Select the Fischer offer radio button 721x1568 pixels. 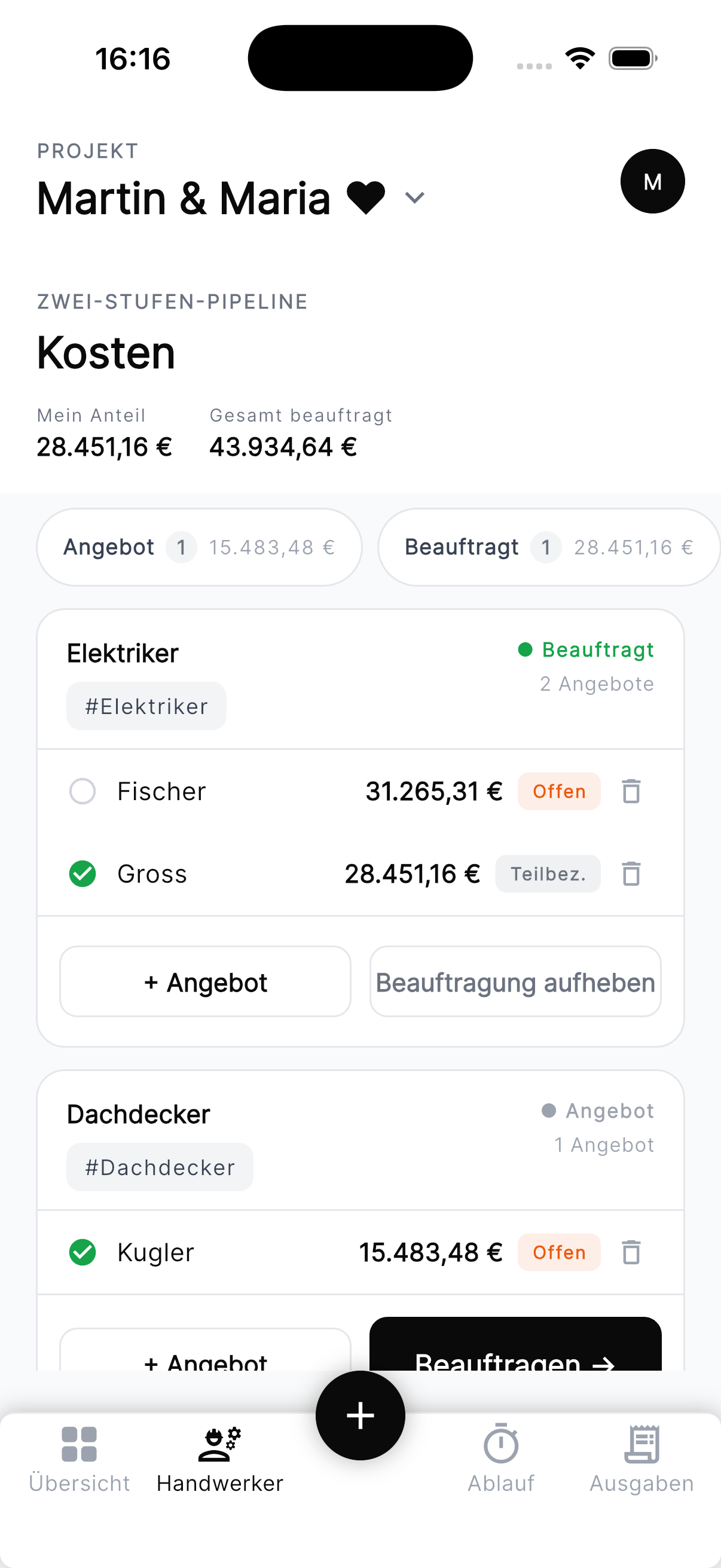(82, 791)
